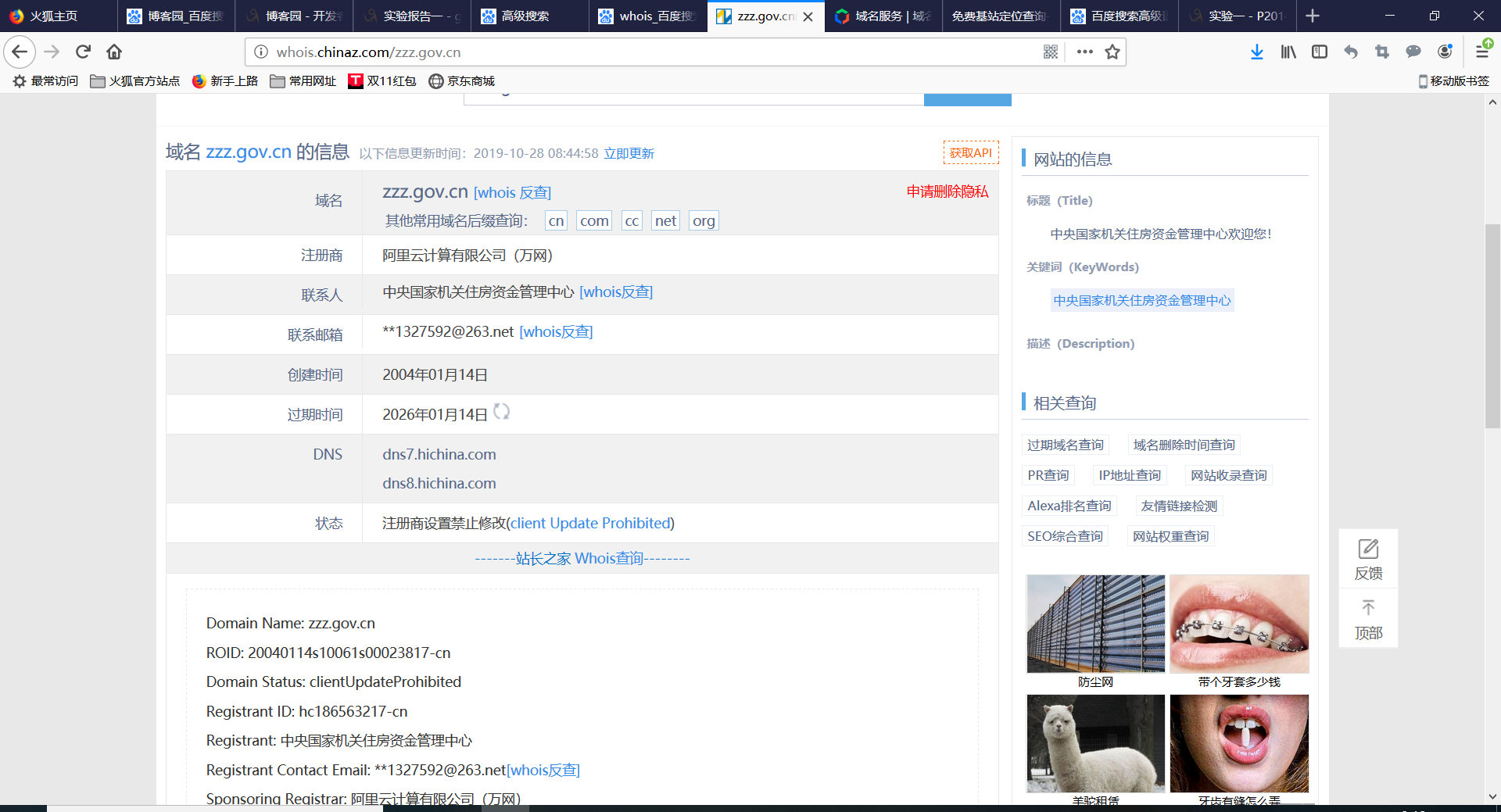Open the 过期域名查询 link
Screen dimensions: 1501x812
point(1066,445)
